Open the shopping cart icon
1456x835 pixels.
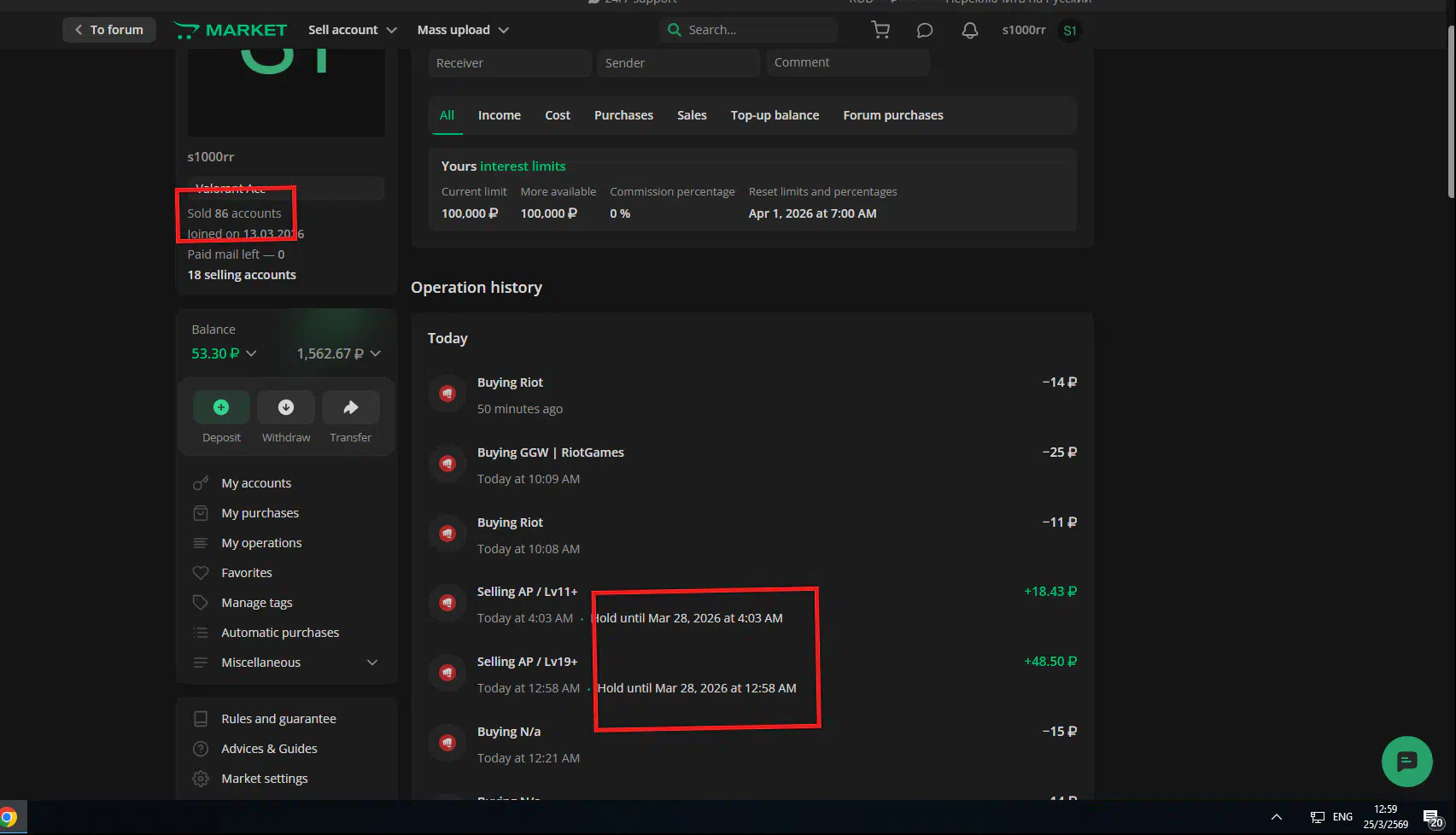[880, 30]
